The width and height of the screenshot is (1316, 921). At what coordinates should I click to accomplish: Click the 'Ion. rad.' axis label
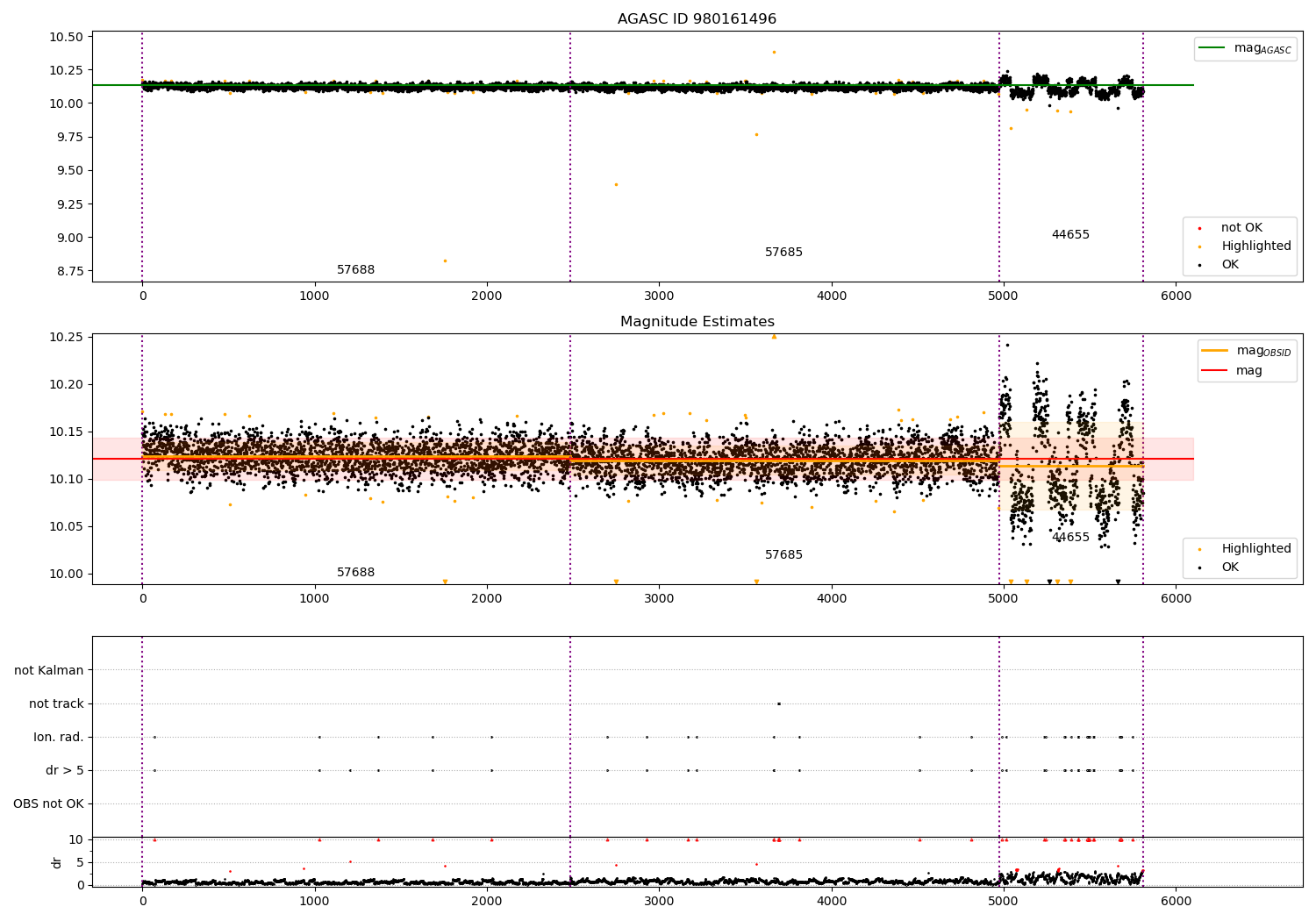coord(59,737)
